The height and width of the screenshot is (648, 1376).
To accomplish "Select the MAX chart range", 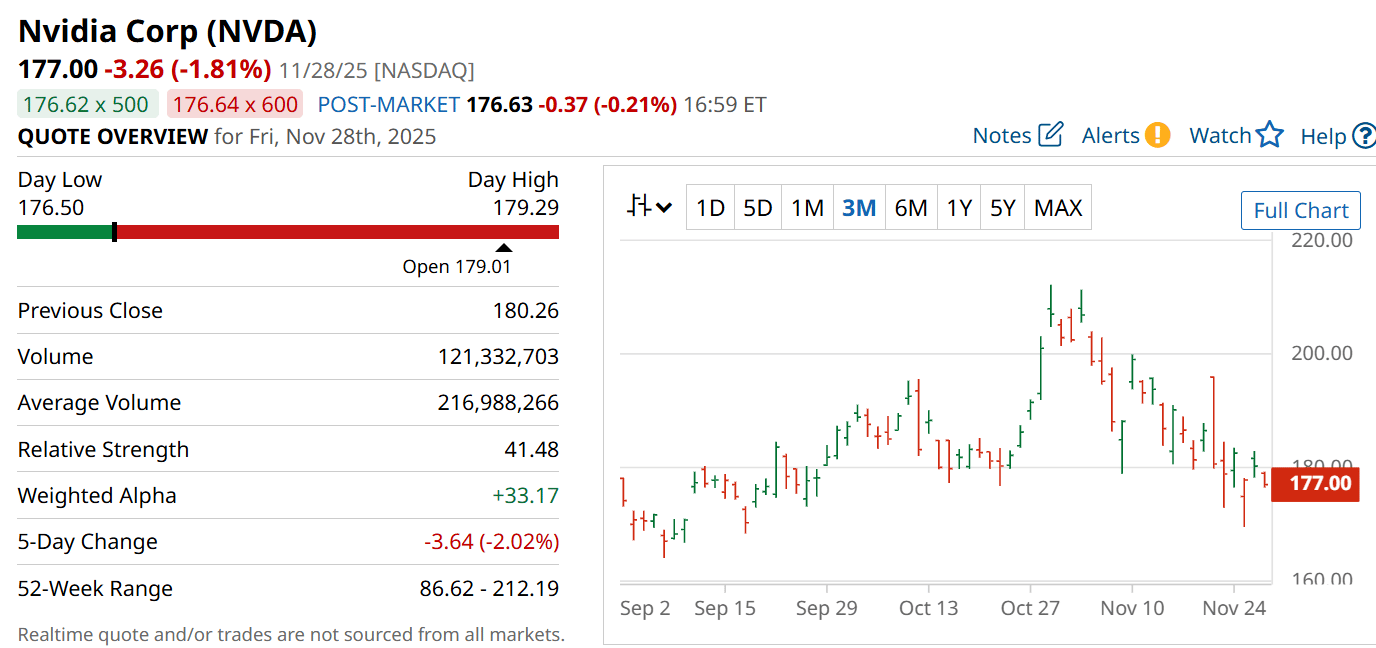I will [x=1058, y=208].
